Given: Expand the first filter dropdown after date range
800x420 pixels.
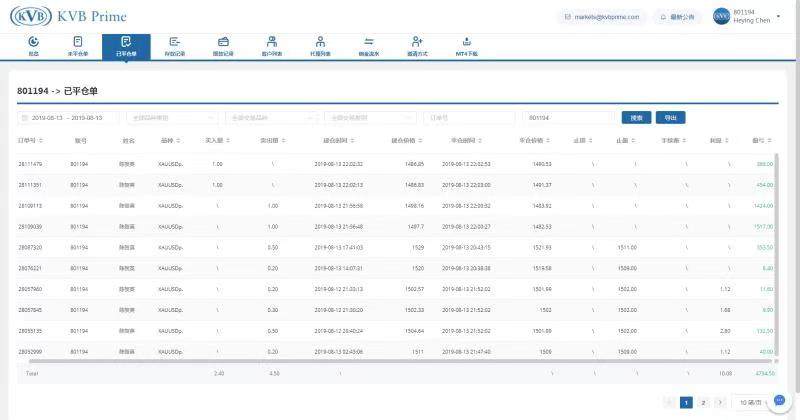Looking at the screenshot, I should click(172, 117).
